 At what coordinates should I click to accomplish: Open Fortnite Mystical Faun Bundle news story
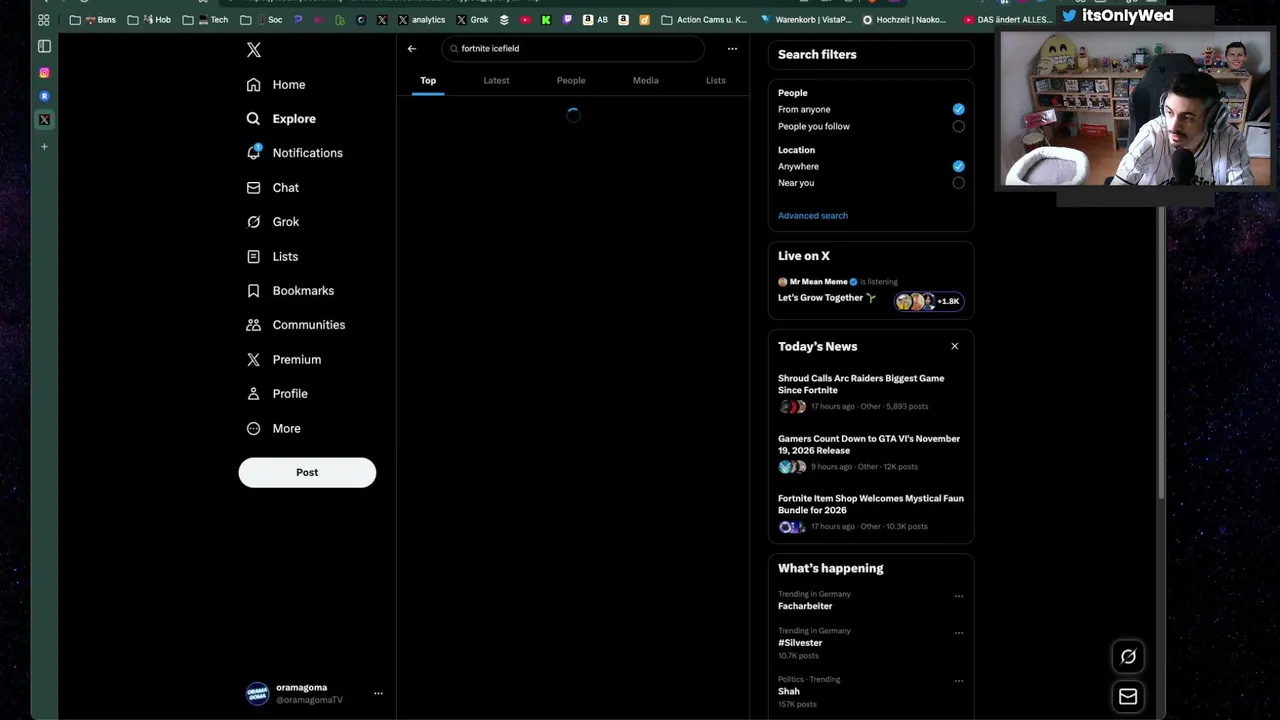pos(871,512)
